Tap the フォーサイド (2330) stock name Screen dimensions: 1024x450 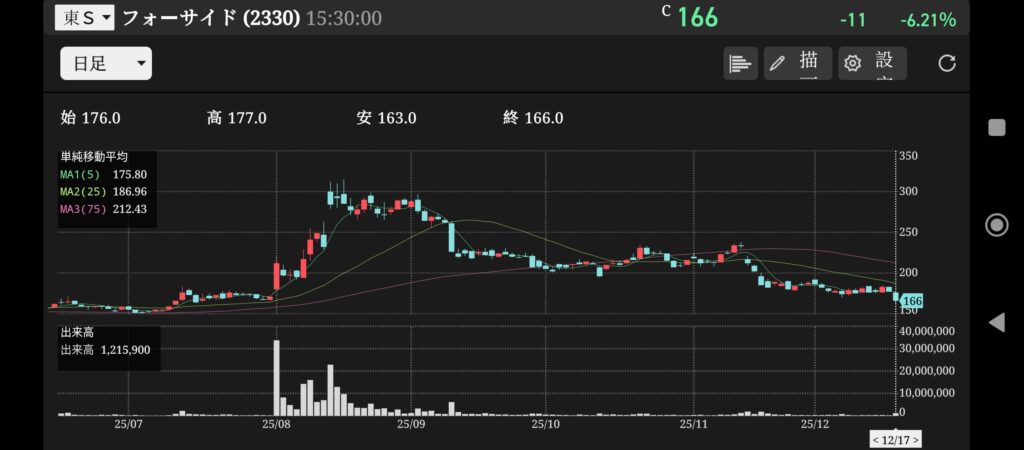(210, 18)
